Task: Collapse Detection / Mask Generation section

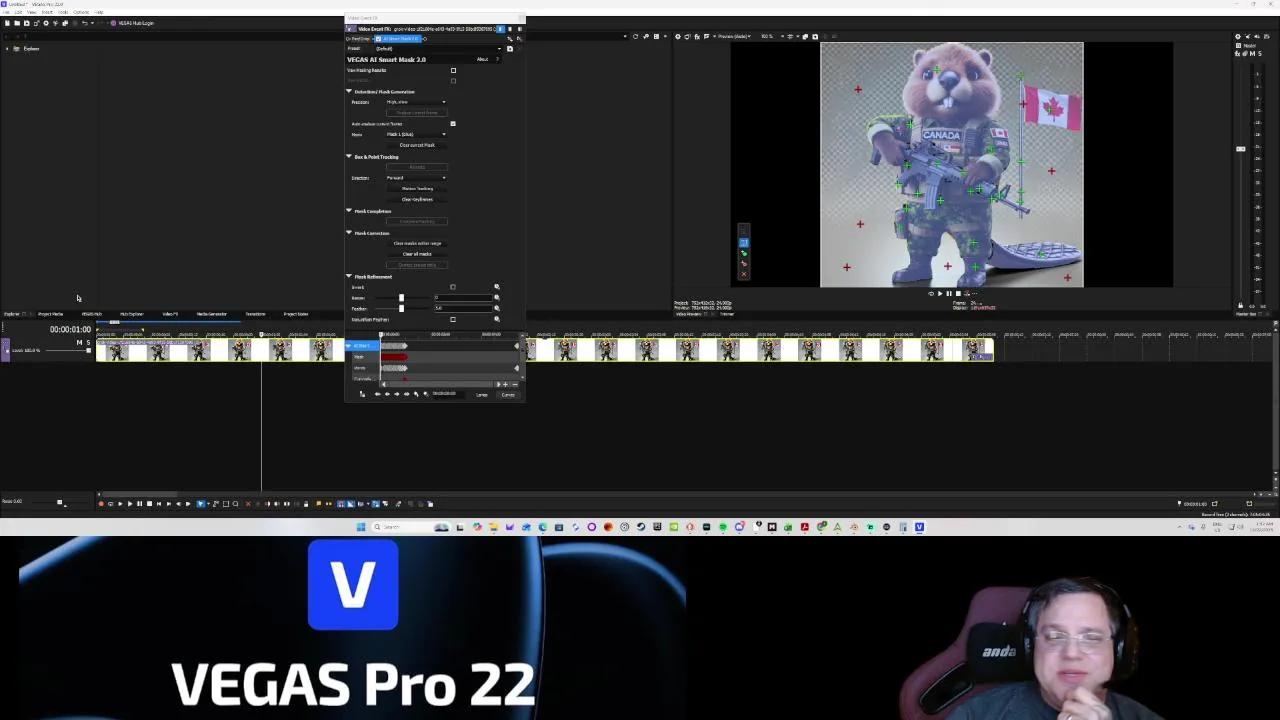Action: pos(349,91)
